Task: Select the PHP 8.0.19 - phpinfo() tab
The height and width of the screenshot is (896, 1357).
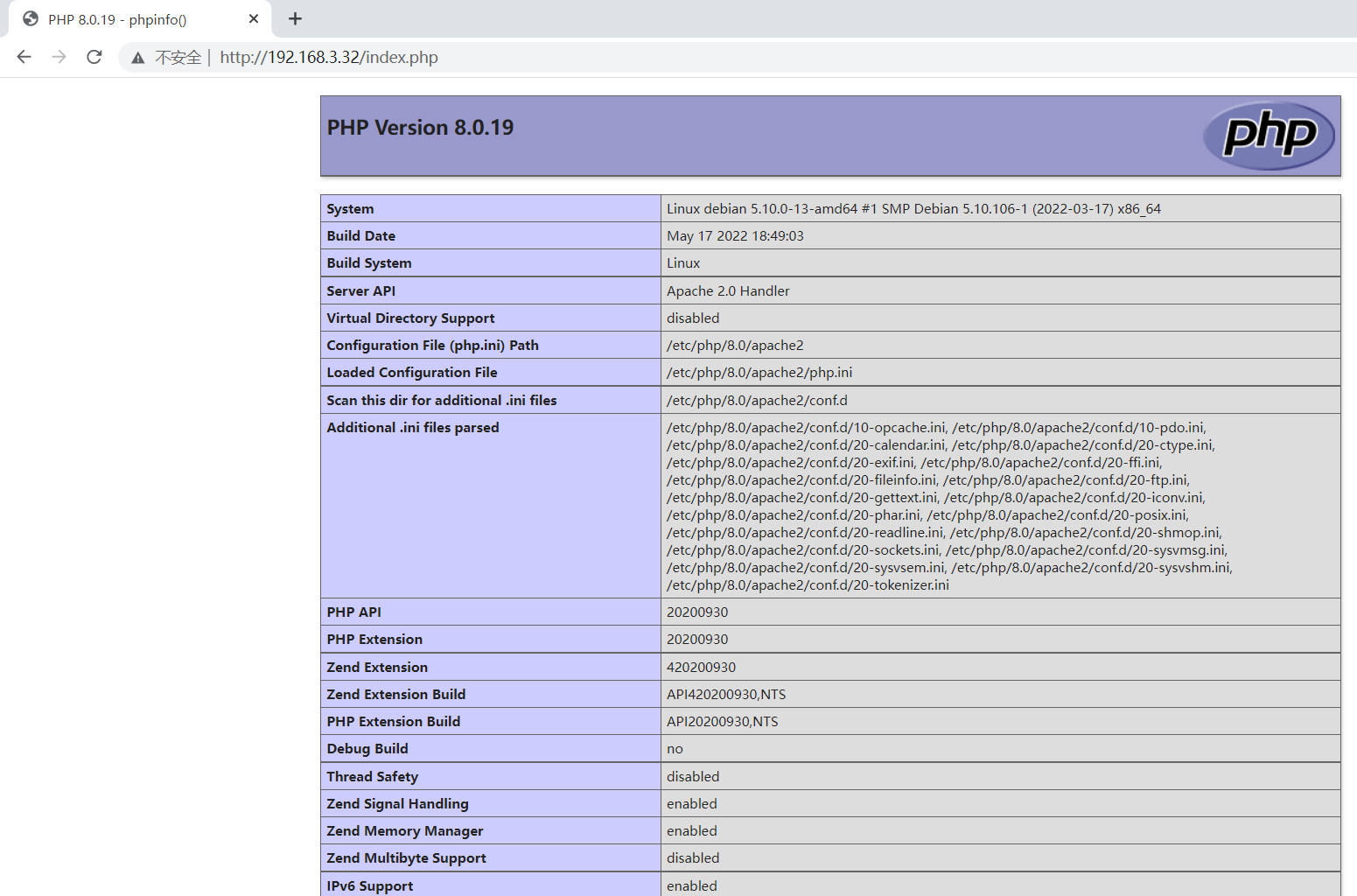Action: [x=140, y=18]
